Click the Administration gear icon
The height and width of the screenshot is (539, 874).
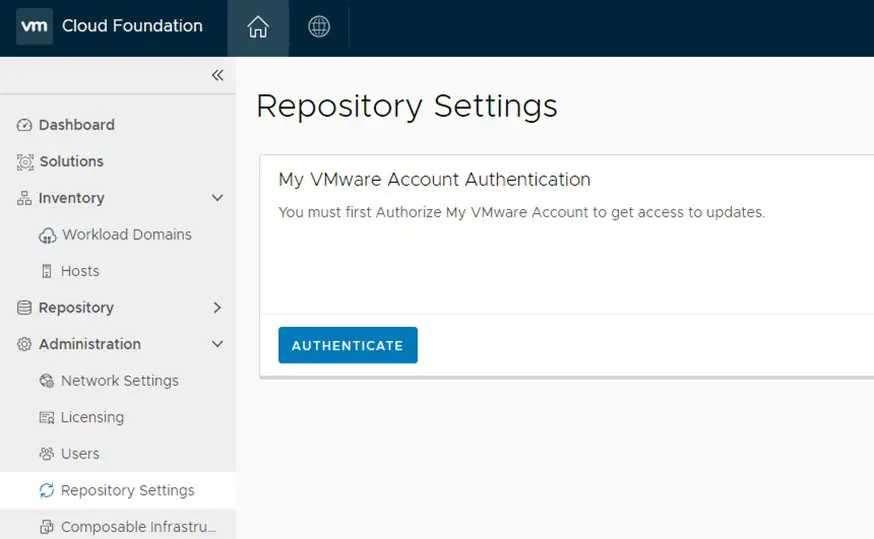[x=24, y=344]
